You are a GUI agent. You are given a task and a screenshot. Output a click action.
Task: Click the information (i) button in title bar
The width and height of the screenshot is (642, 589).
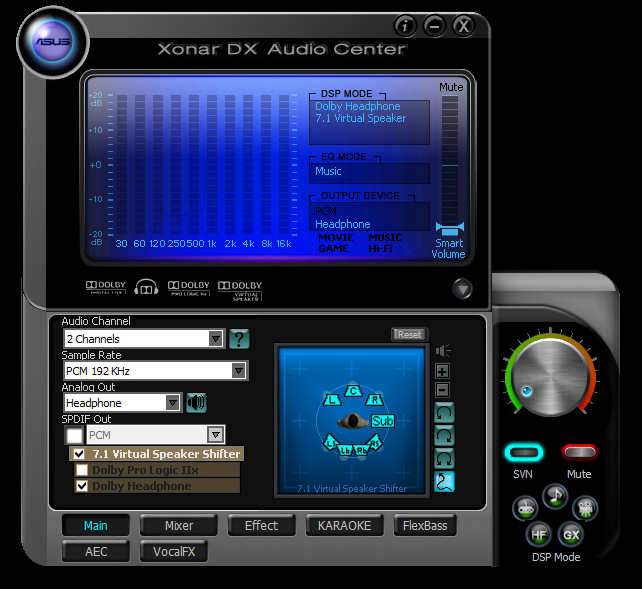point(406,27)
